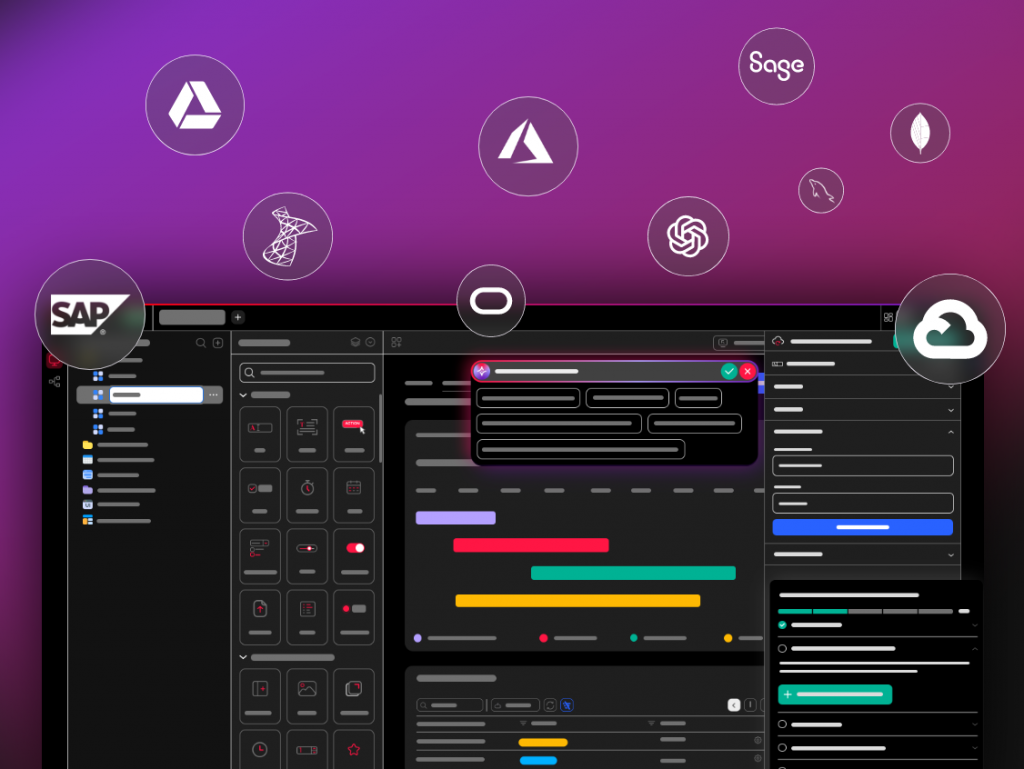
Task: Uncheck the green completed step in checklist
Action: coord(782,625)
